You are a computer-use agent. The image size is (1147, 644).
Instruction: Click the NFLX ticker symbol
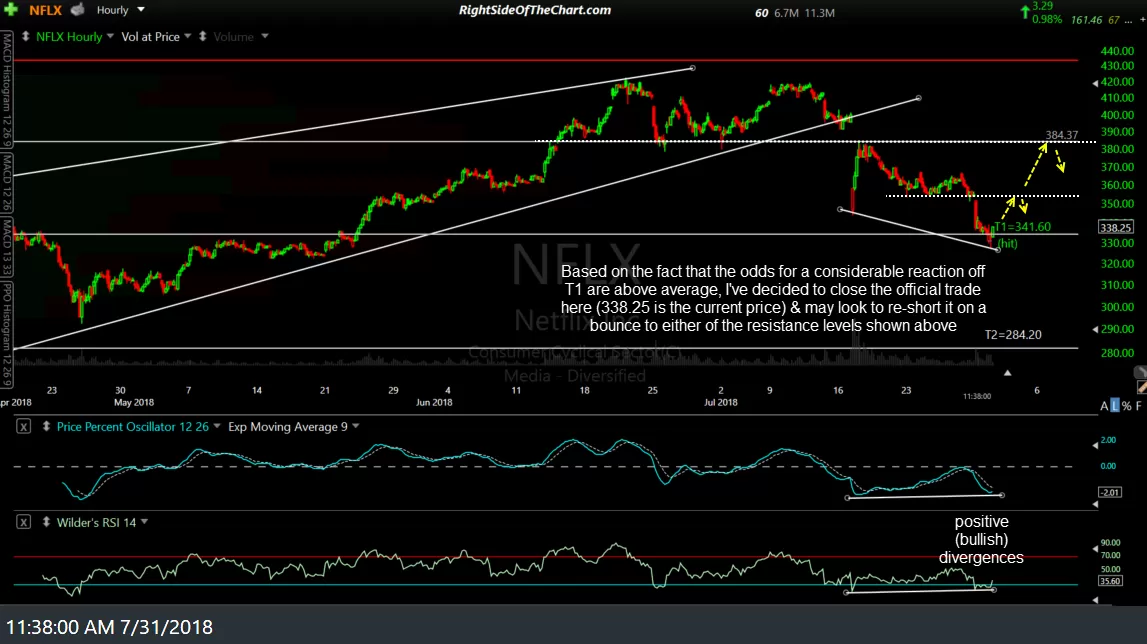point(45,10)
